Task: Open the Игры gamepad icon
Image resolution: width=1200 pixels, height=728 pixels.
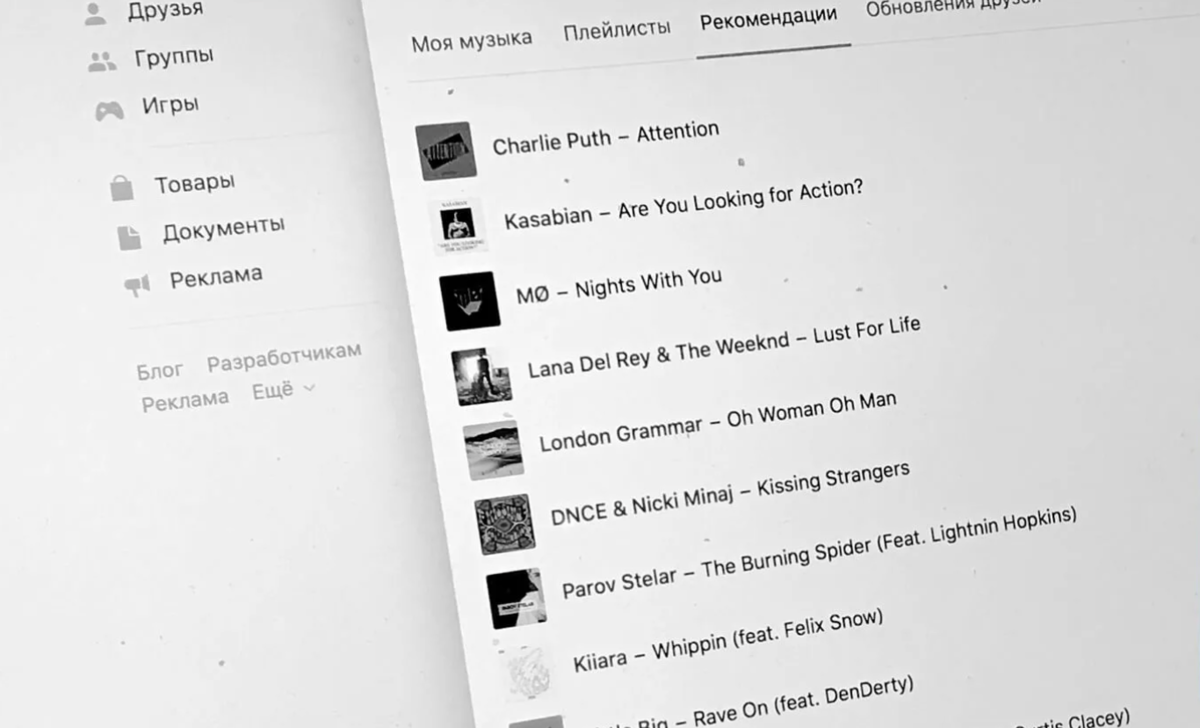Action: point(109,110)
